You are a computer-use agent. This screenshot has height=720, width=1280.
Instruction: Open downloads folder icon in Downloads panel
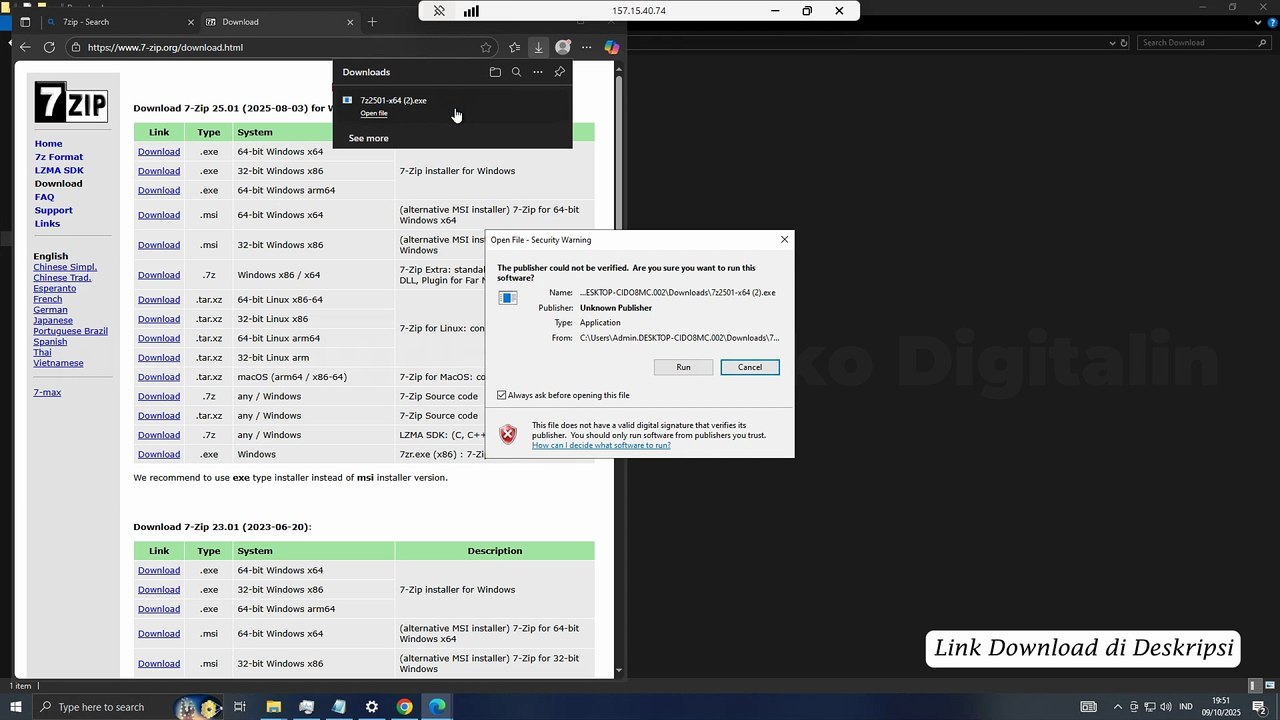tap(495, 72)
